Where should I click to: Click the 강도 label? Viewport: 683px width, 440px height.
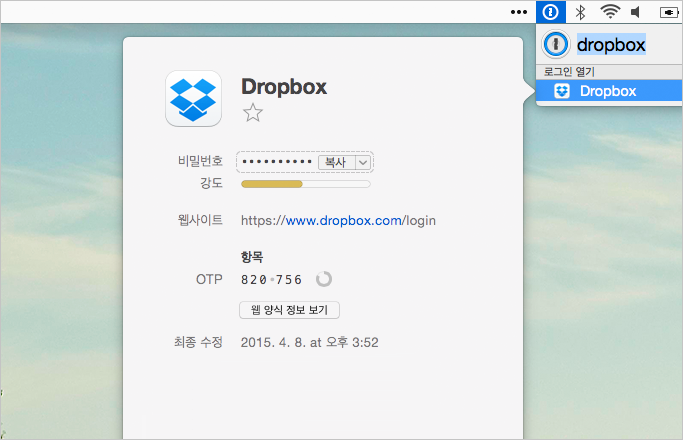pyautogui.click(x=212, y=183)
